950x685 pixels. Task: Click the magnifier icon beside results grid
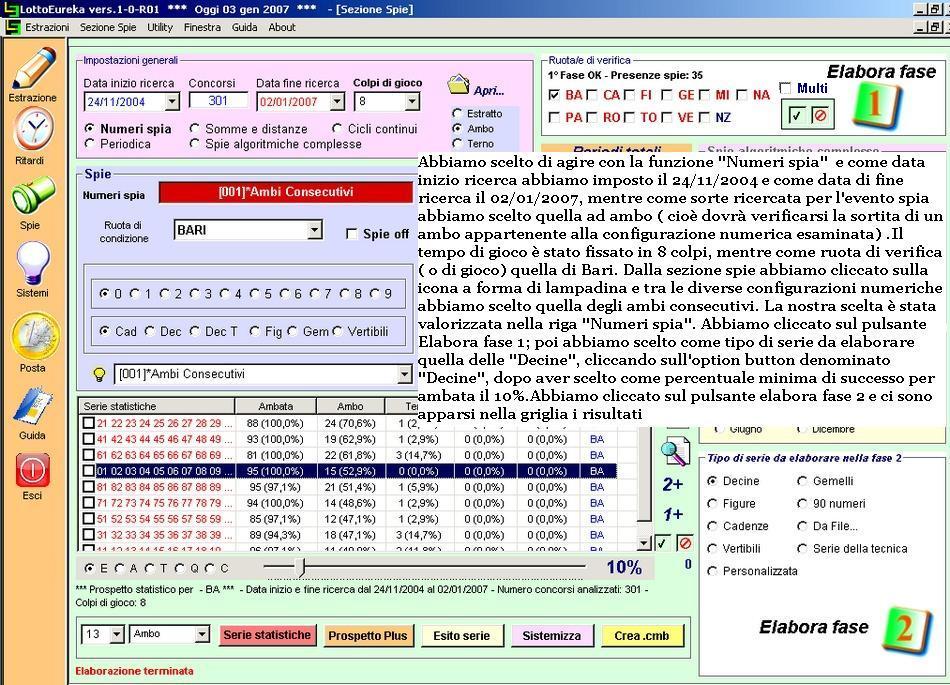674,451
